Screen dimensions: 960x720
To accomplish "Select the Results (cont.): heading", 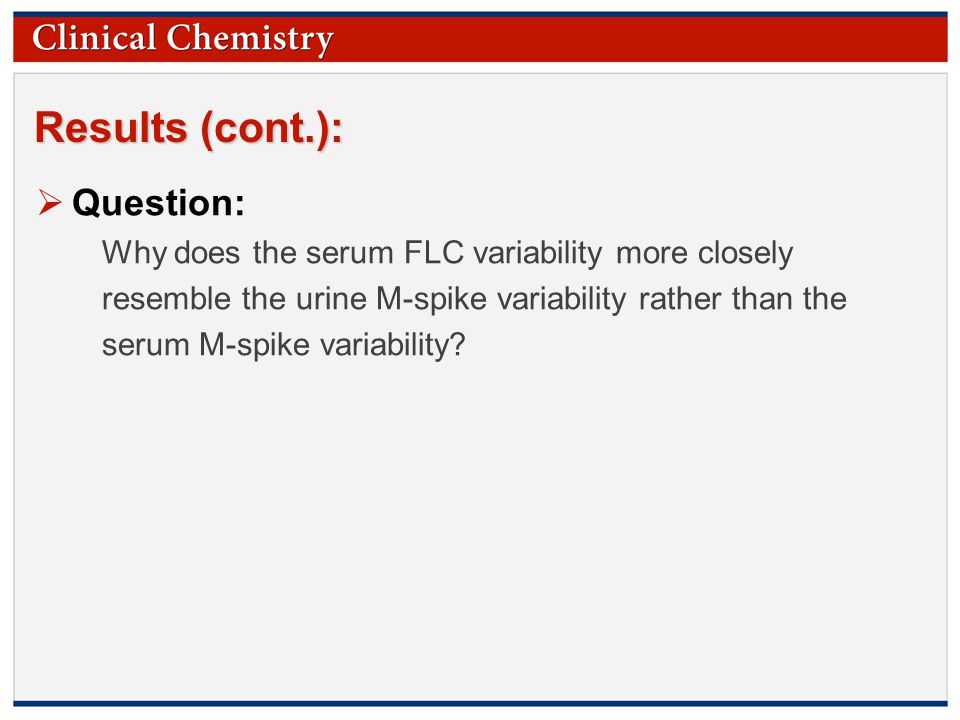I will [189, 127].
